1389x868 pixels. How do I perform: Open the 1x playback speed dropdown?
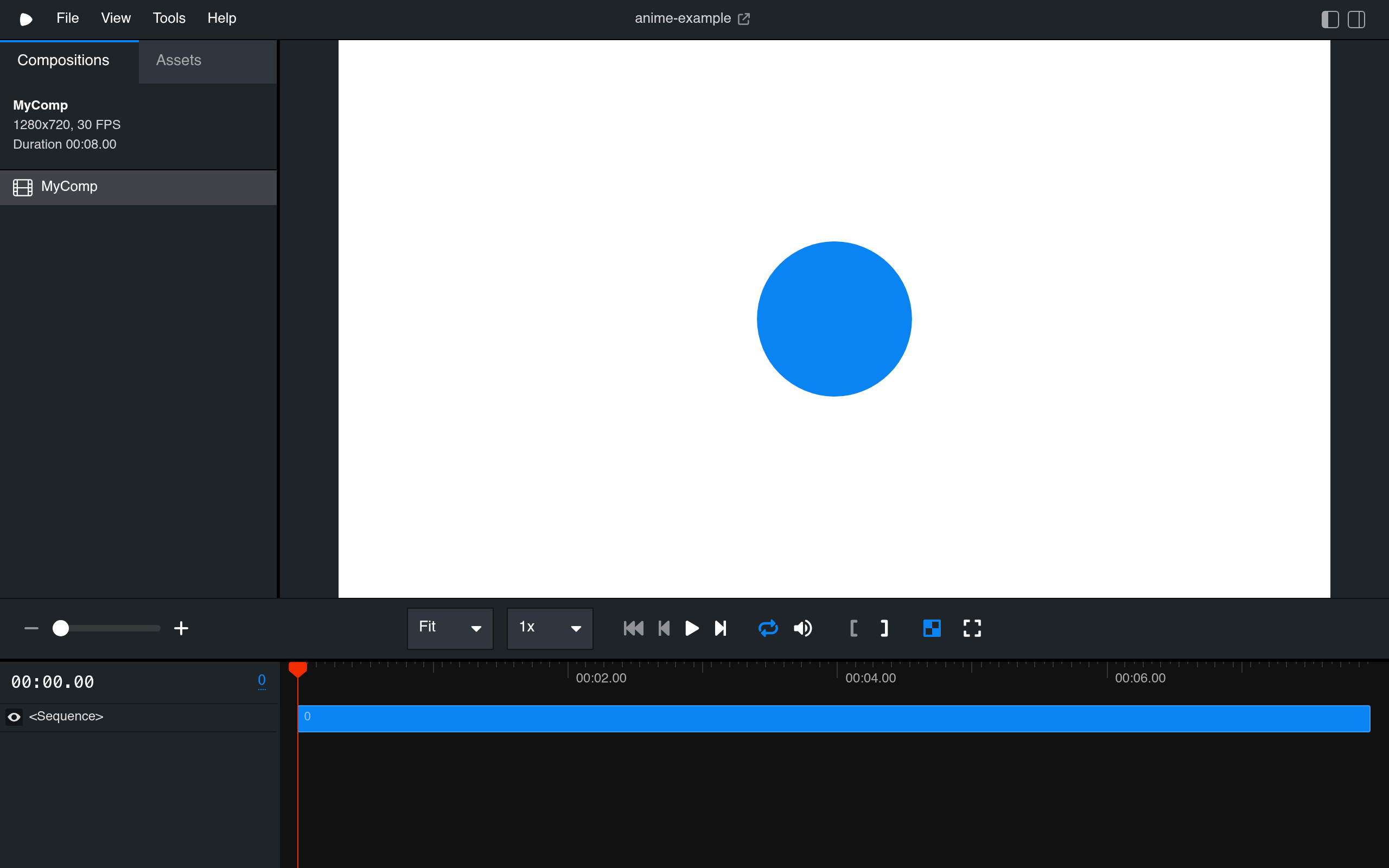tap(550, 628)
